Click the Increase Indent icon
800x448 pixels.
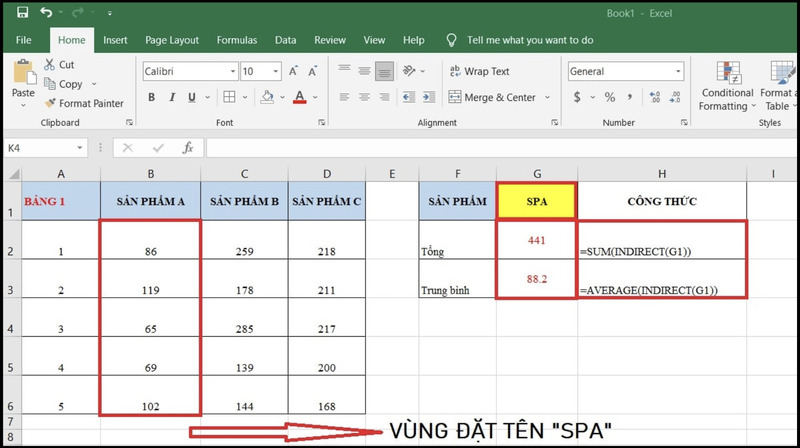[429, 97]
